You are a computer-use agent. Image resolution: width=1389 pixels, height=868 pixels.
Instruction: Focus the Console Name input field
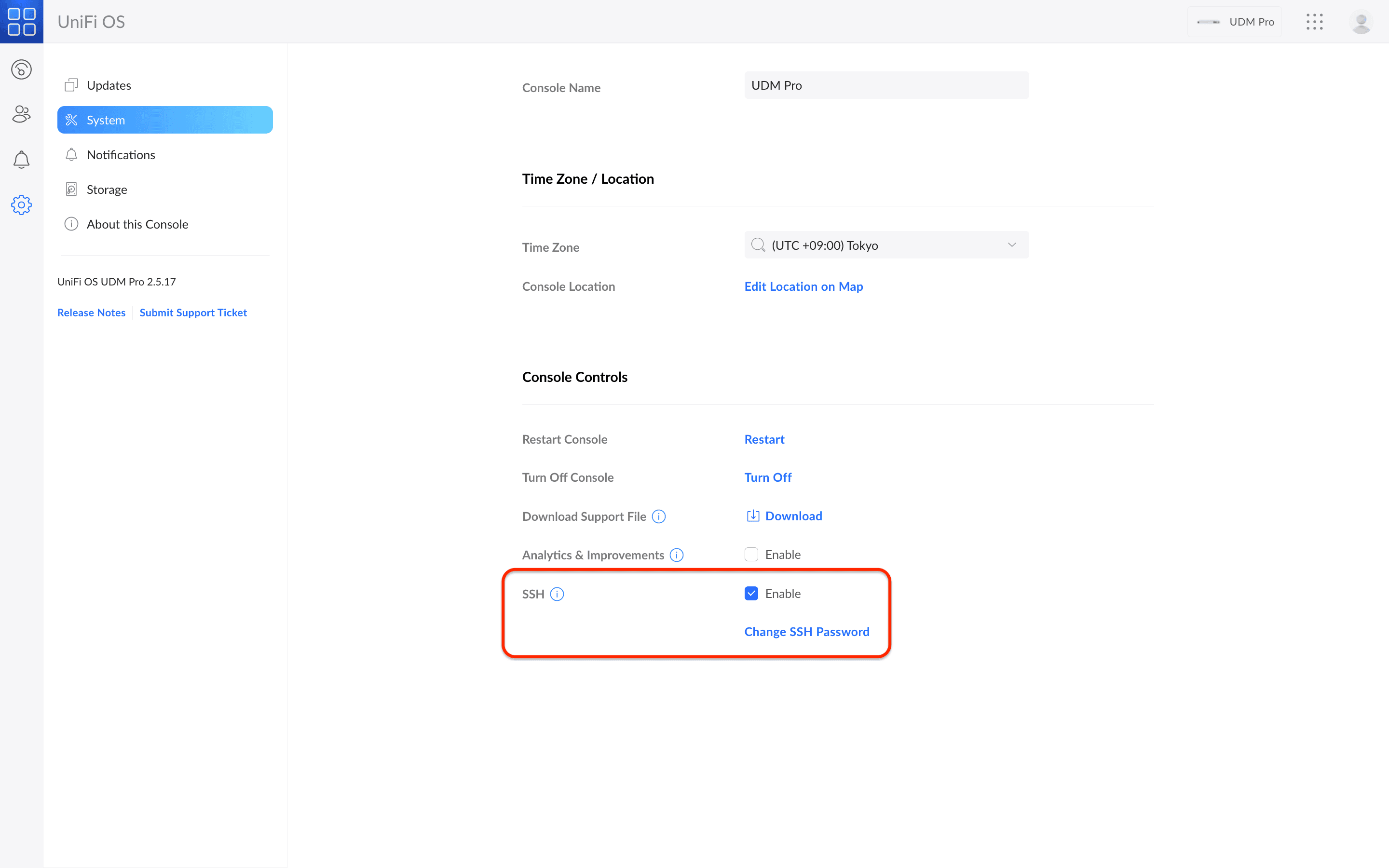pos(886,85)
